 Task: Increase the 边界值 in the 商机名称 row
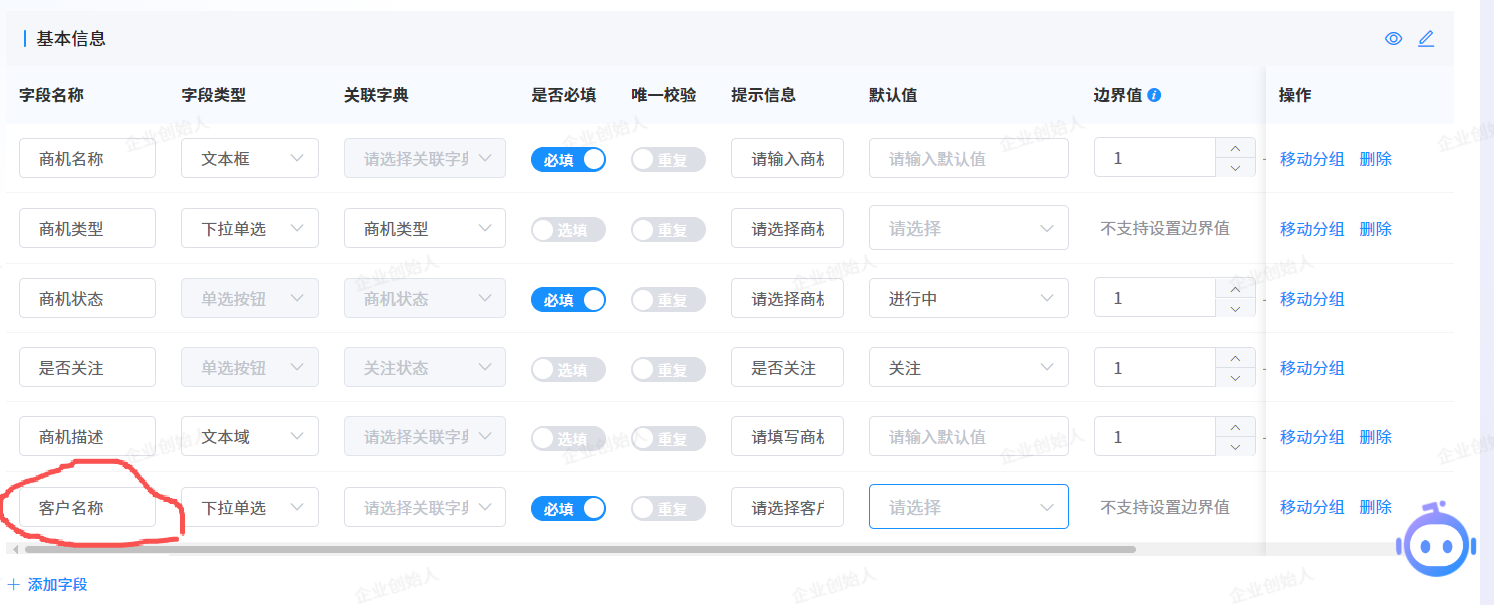pos(1235,148)
